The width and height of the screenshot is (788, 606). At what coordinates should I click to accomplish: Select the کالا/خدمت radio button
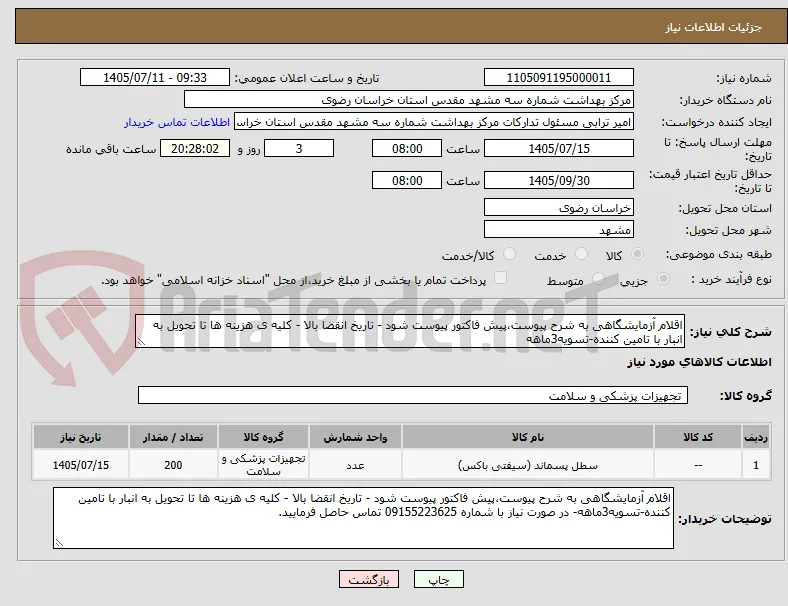[510, 254]
